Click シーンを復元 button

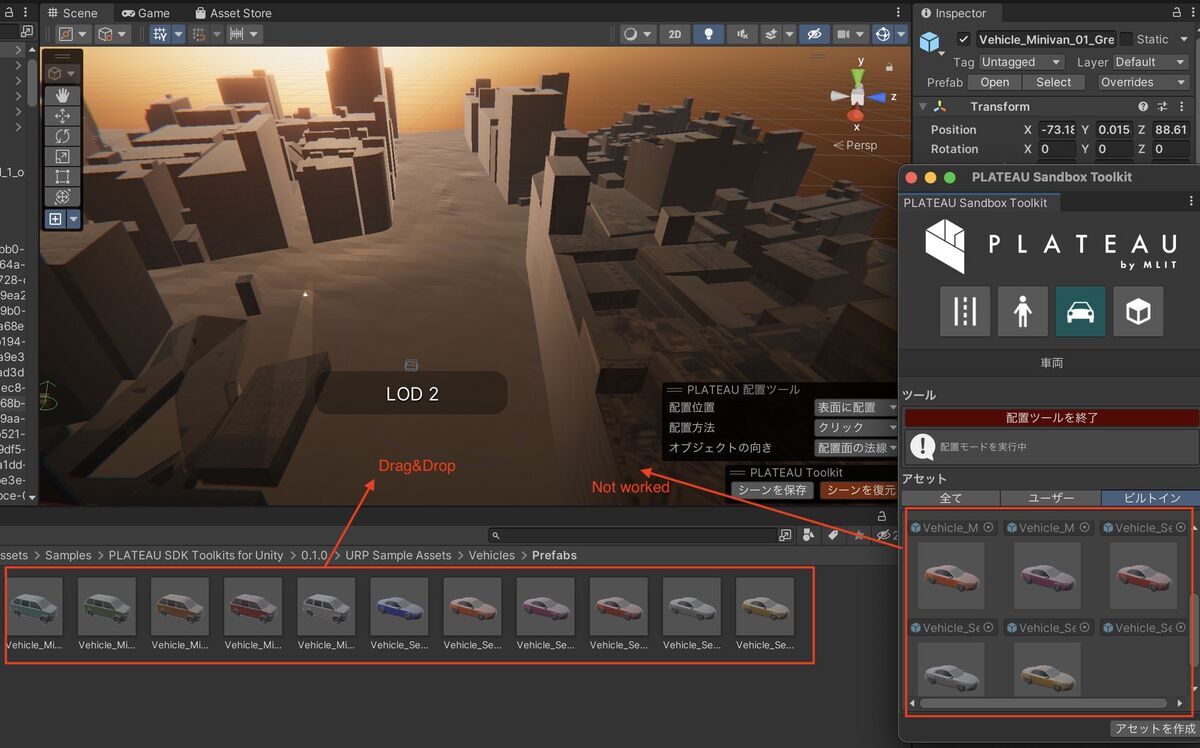pyautogui.click(x=857, y=490)
